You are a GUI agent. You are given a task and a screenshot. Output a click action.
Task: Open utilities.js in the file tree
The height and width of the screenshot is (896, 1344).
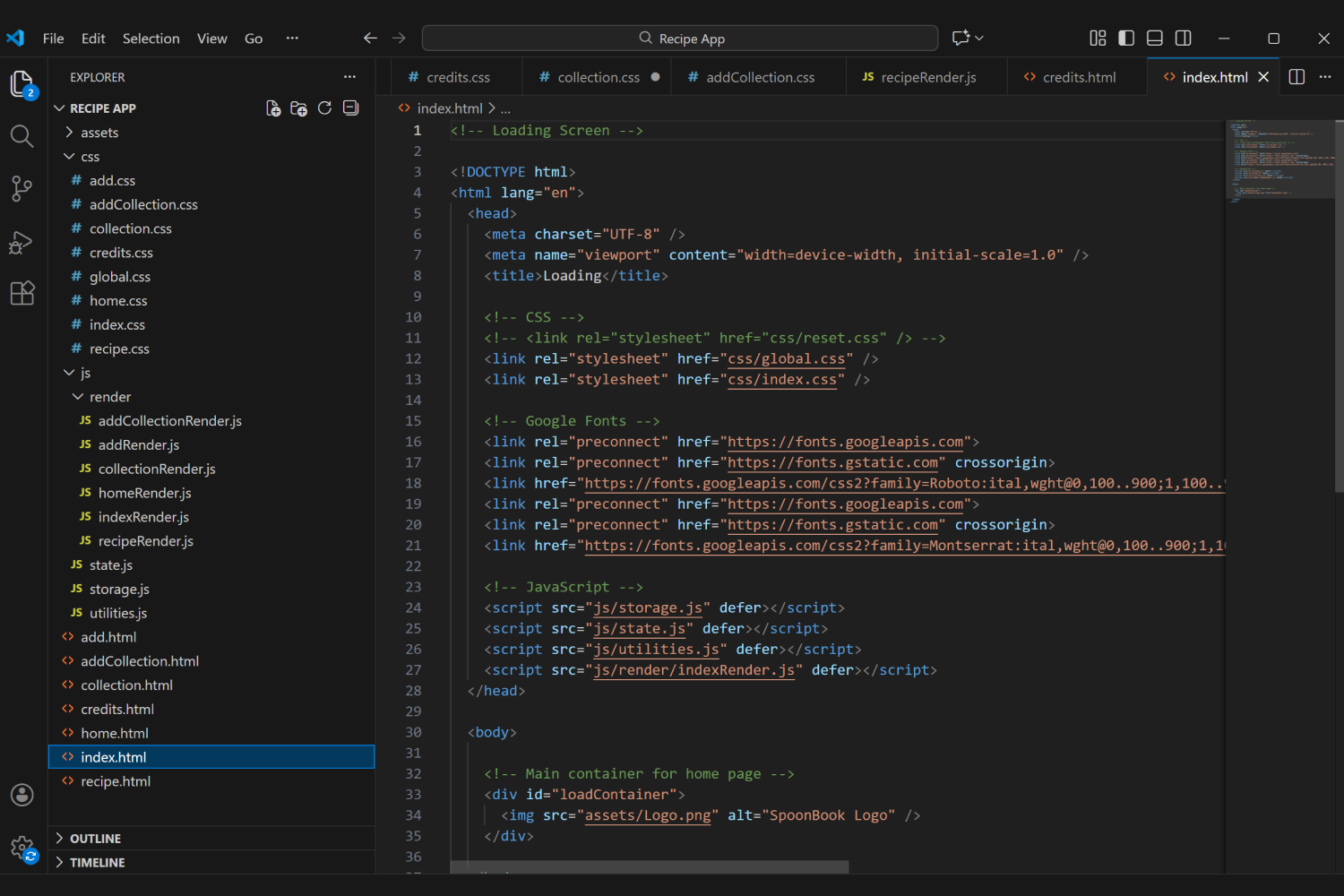211,613
